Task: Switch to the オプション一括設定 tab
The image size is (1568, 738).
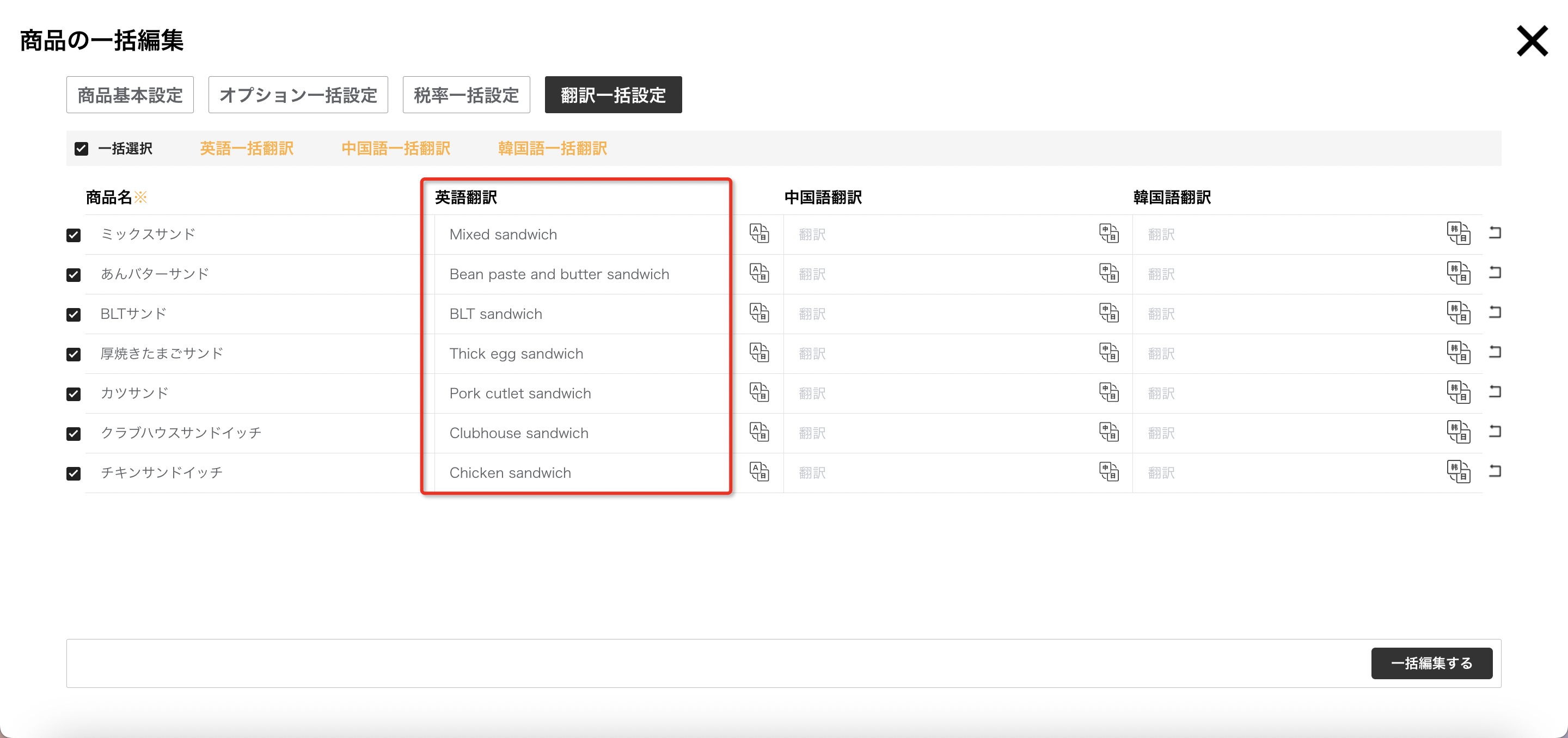Action: coord(298,95)
